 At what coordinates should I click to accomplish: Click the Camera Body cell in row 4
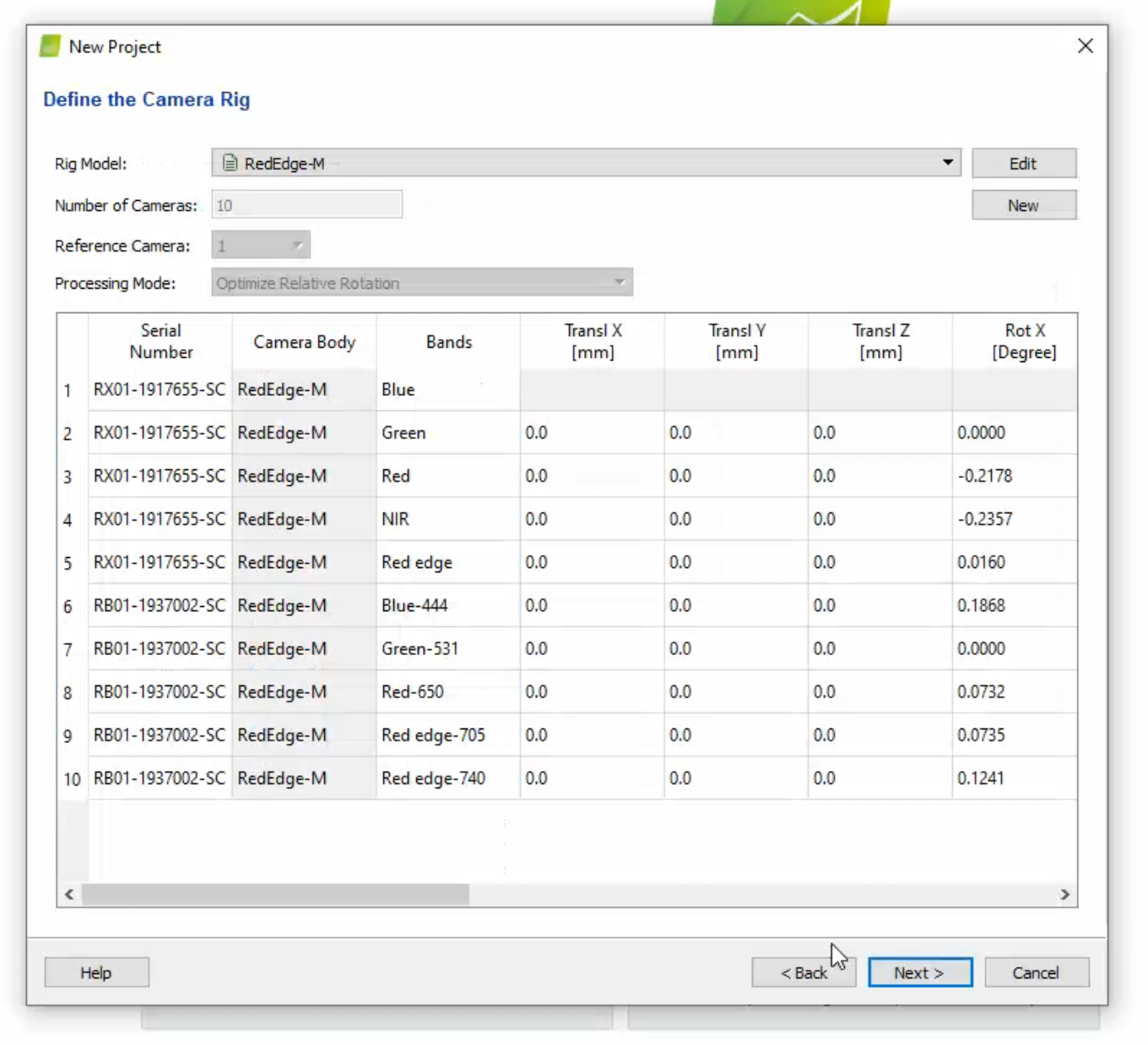pos(305,519)
